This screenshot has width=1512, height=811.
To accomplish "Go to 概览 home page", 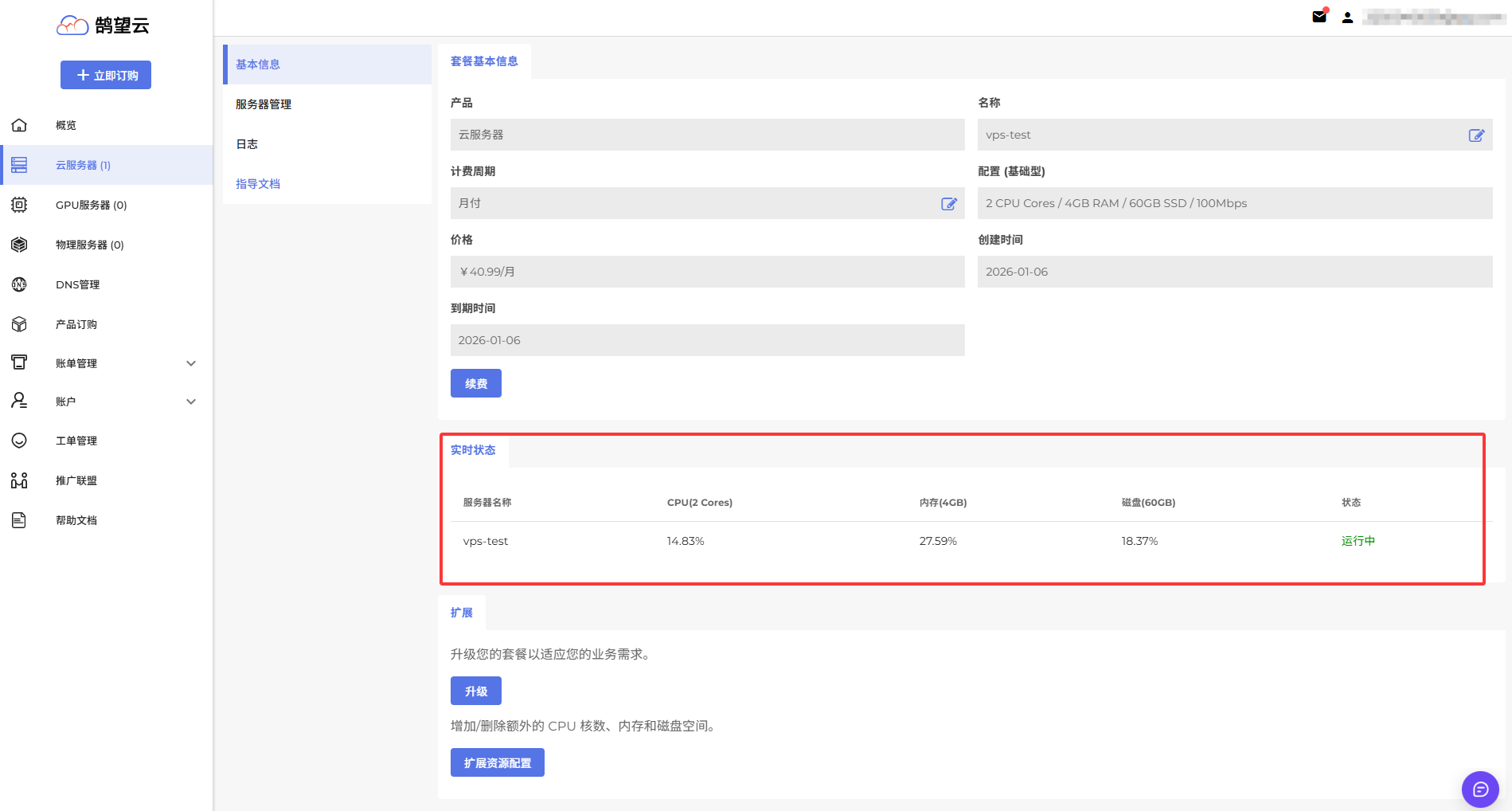I will coord(66,125).
